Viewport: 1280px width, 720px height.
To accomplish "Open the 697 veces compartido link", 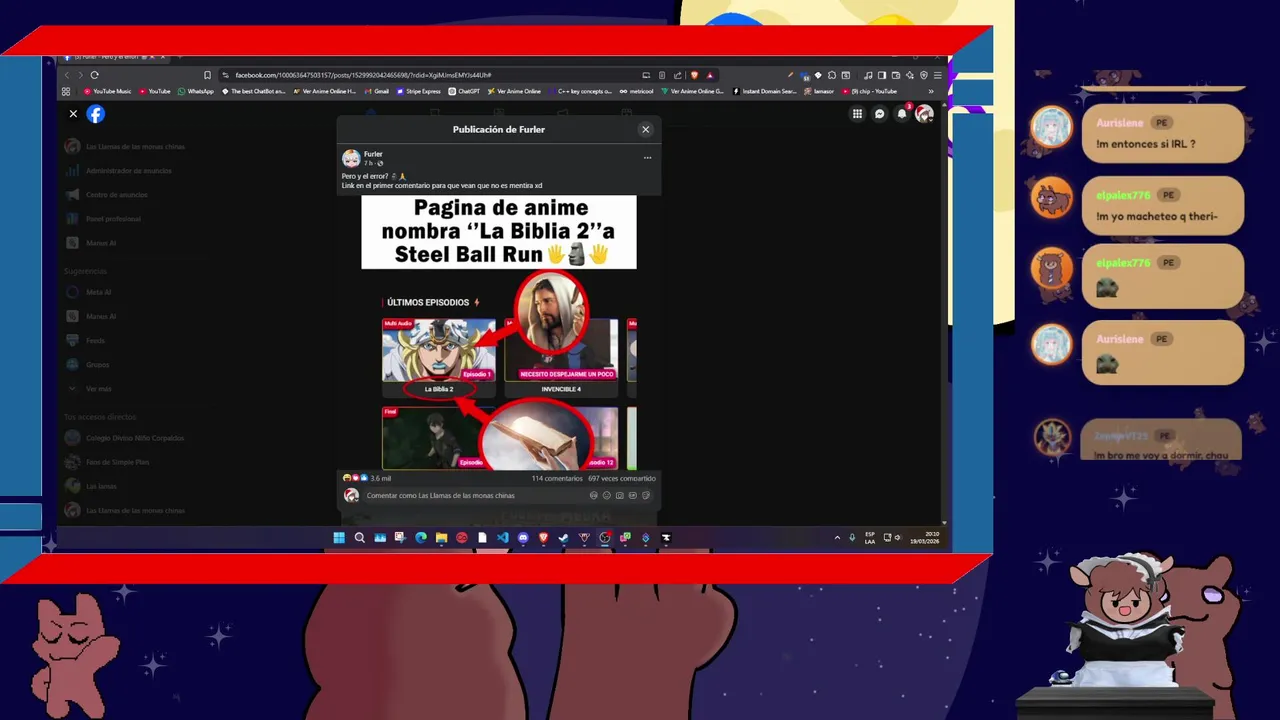I will coord(622,478).
